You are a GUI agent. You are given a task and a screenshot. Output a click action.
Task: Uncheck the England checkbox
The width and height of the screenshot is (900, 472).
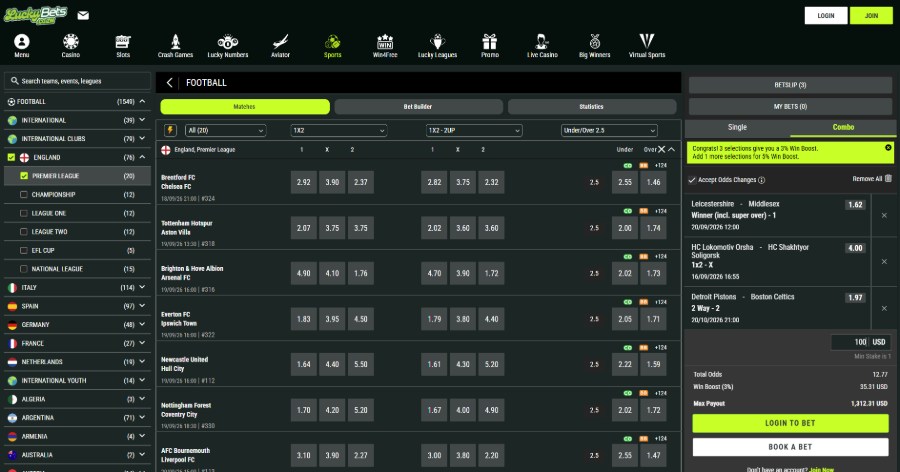pos(11,157)
